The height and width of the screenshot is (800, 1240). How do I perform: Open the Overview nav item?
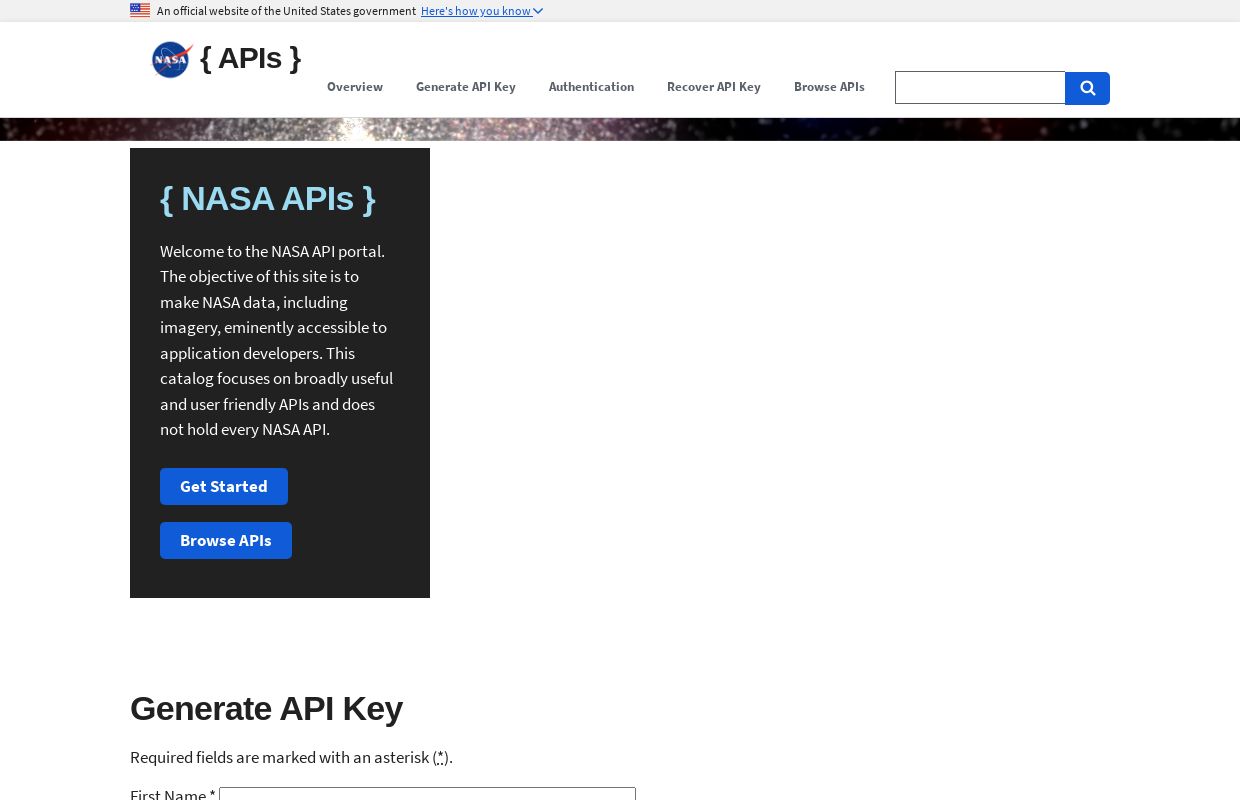click(355, 87)
